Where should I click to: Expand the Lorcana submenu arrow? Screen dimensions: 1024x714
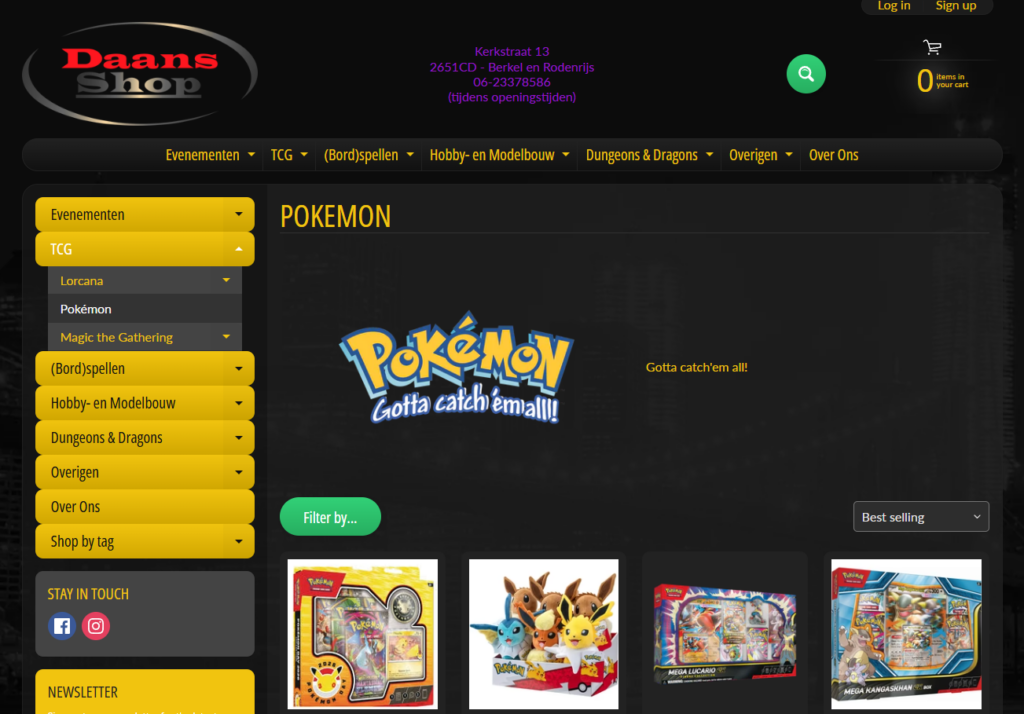(x=226, y=281)
